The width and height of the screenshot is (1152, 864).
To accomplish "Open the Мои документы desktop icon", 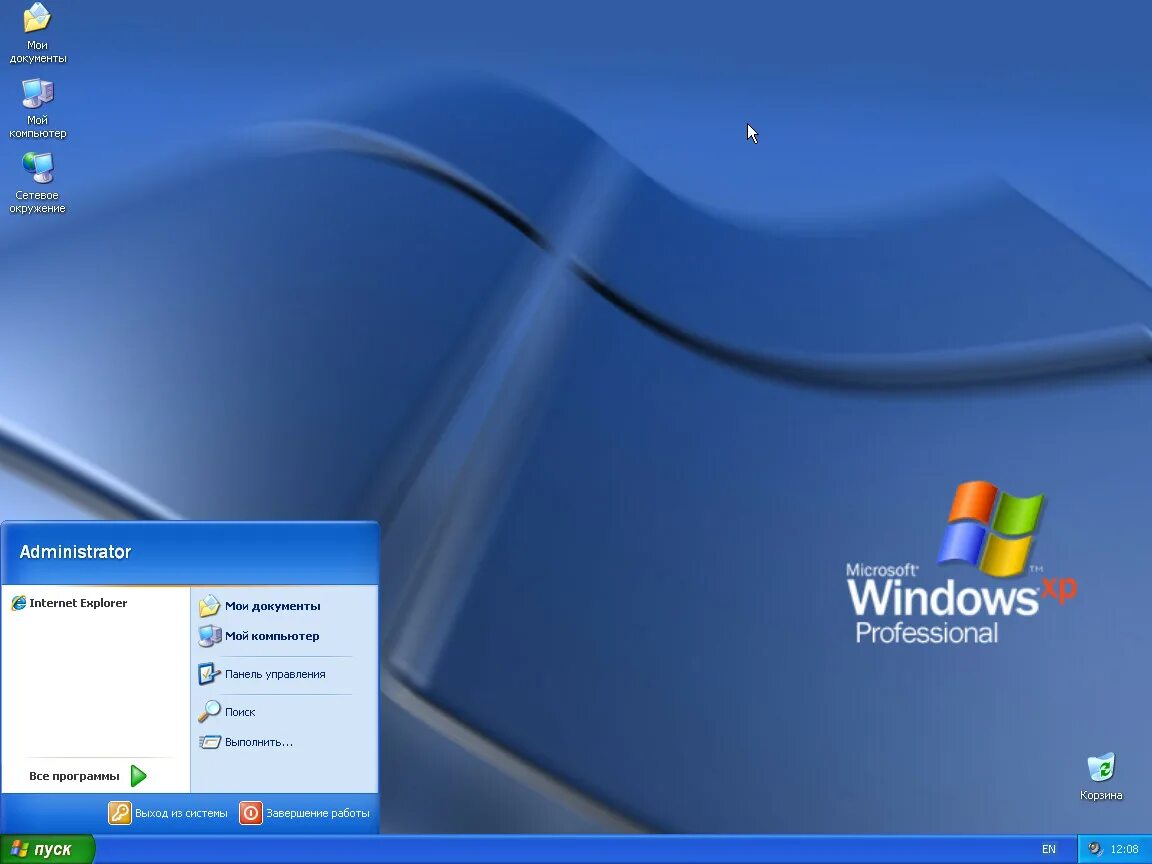I will click(x=37, y=33).
